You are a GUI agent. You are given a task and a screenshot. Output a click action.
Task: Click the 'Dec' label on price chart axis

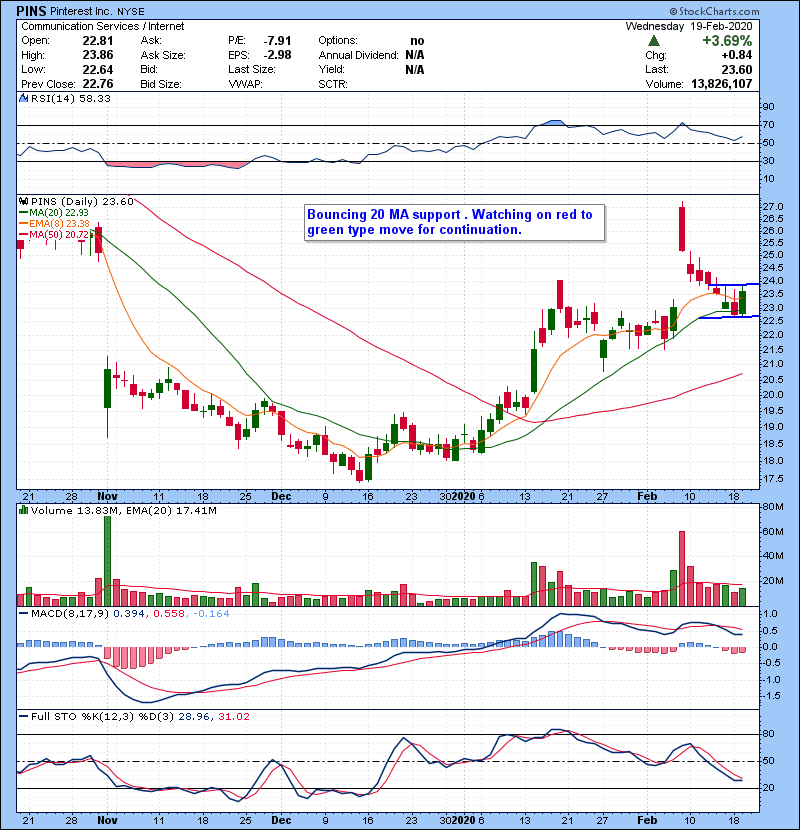(x=281, y=497)
